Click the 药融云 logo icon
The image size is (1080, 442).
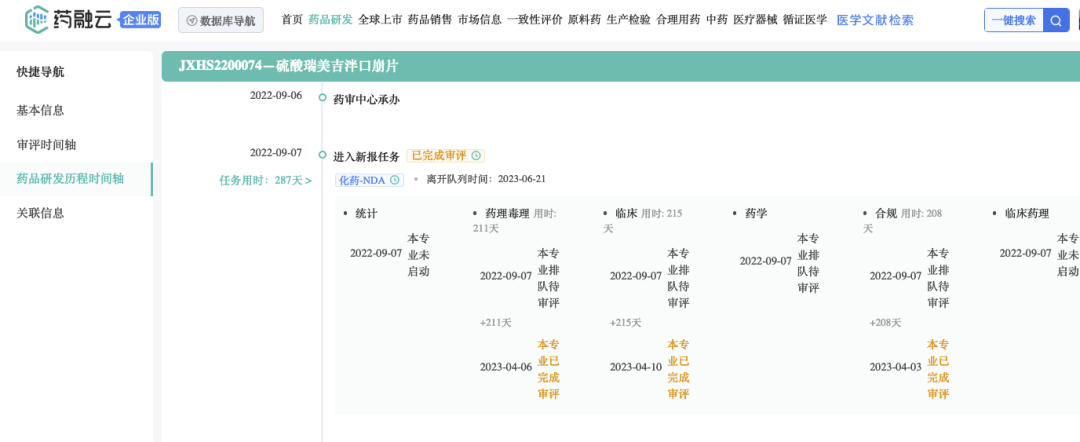tap(36, 20)
